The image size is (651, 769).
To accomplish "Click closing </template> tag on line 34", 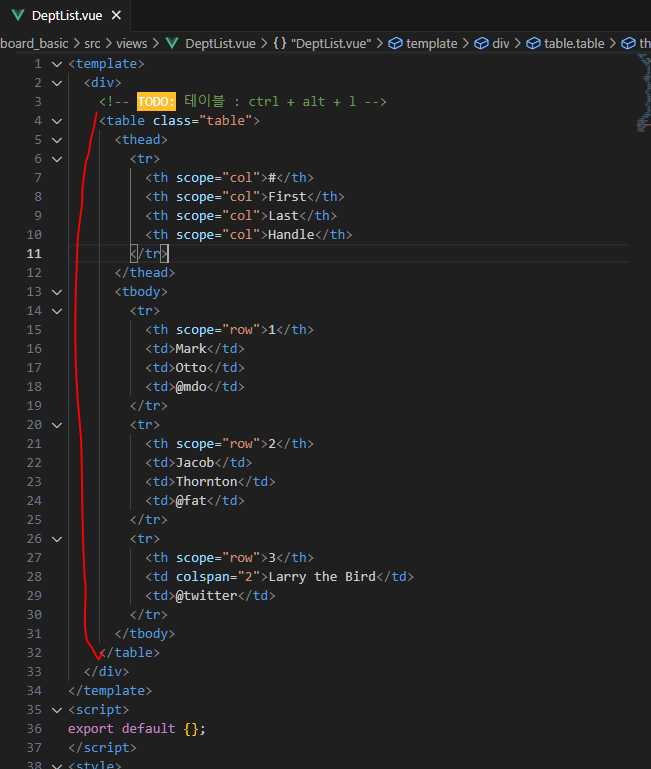I will click(110, 691).
